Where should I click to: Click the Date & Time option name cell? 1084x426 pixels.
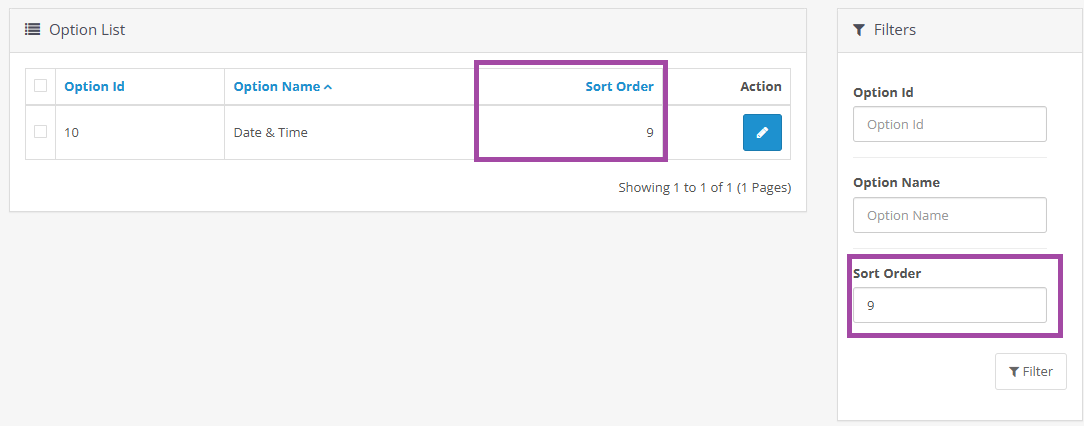(270, 132)
